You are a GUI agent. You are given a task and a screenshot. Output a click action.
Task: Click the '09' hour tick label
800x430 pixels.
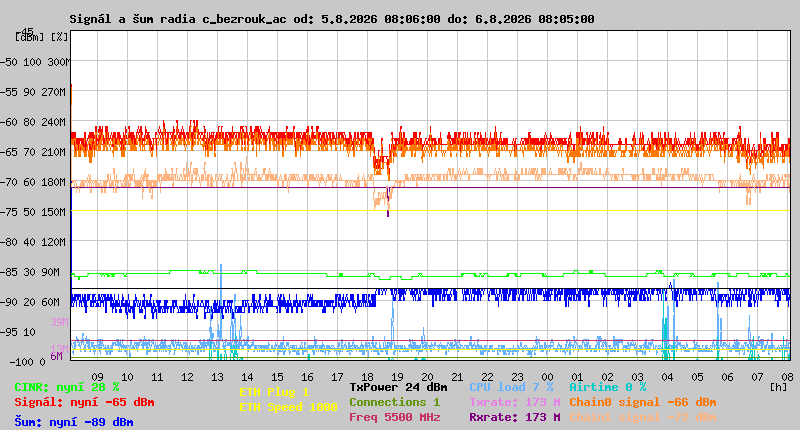[97, 377]
